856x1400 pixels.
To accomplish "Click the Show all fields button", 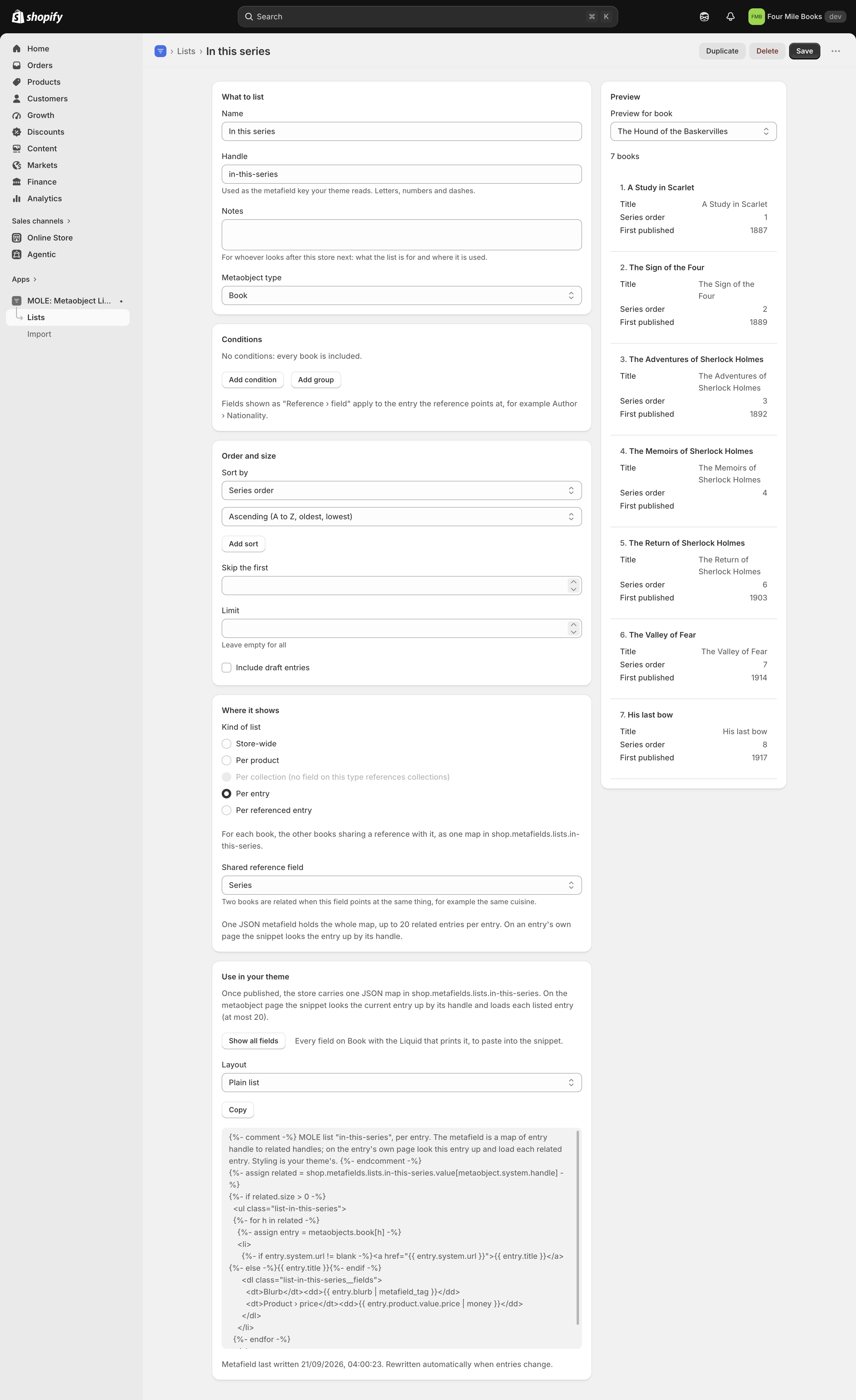I will 253,1041.
